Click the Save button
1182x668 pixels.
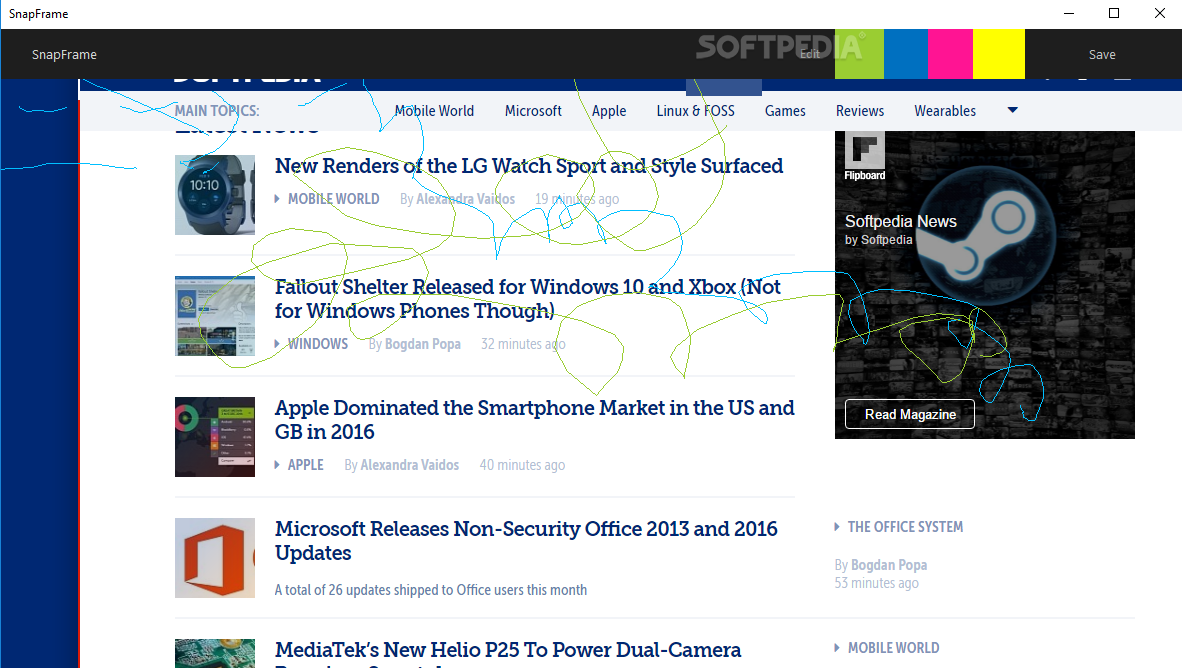1102,54
